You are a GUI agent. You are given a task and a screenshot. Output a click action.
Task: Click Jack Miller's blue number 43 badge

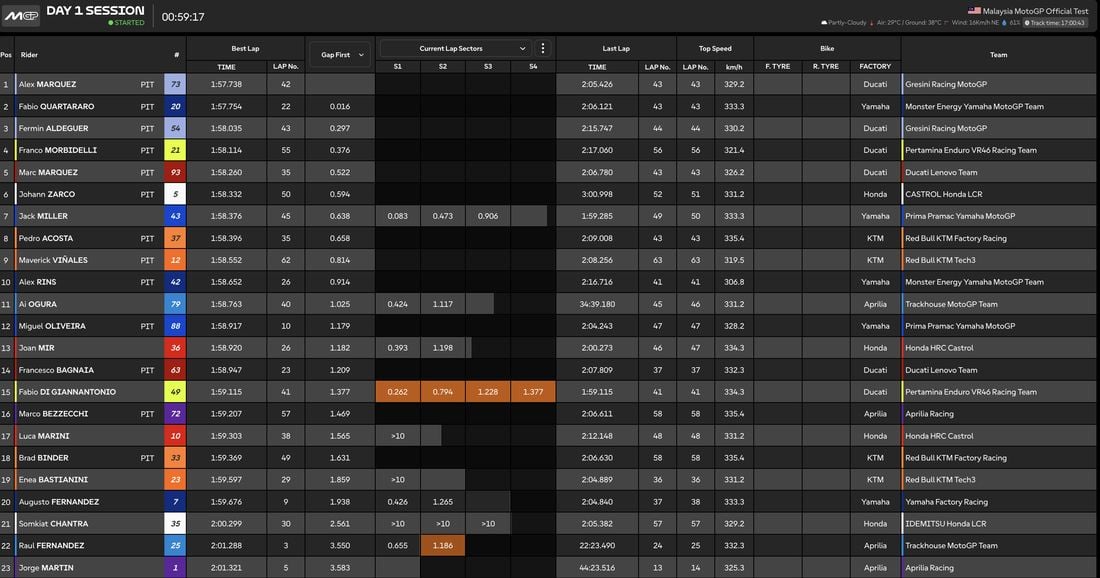(175, 216)
